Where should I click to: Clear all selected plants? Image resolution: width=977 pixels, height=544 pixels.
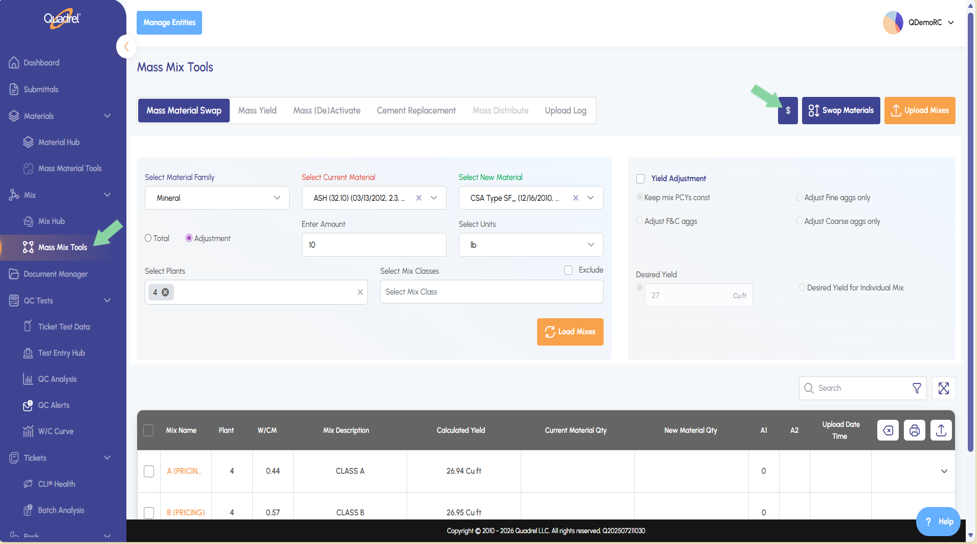click(360, 292)
